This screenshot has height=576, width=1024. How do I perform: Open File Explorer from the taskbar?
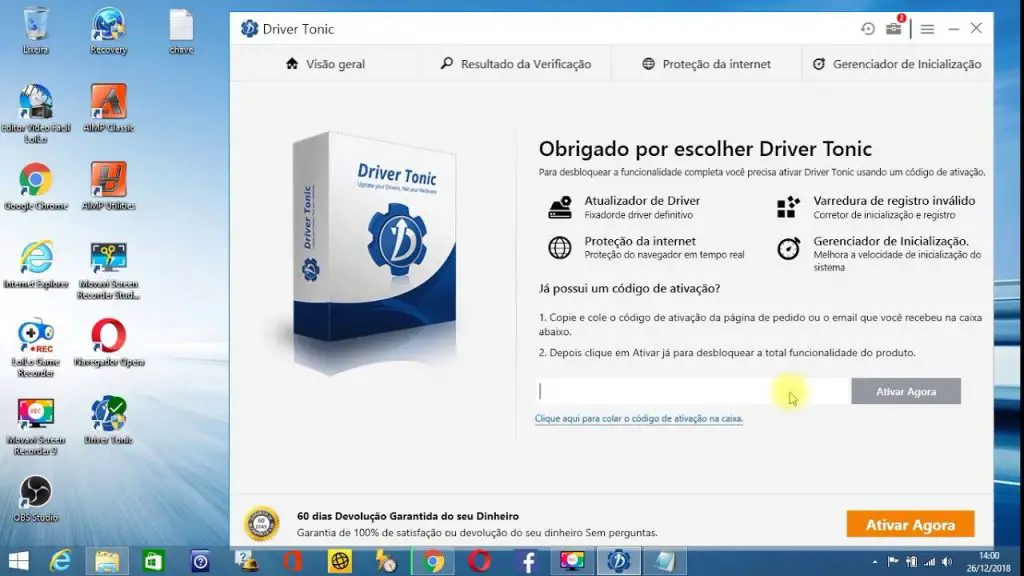[107, 561]
